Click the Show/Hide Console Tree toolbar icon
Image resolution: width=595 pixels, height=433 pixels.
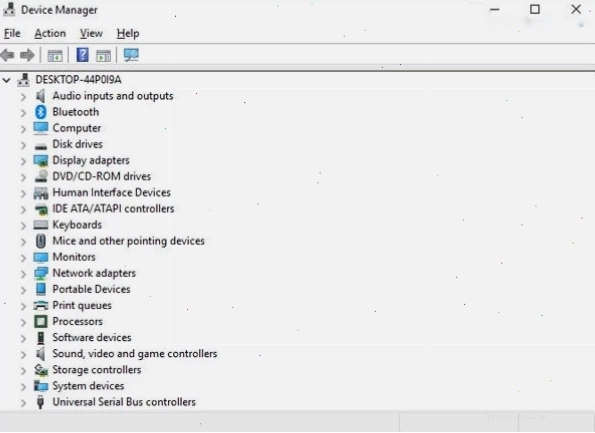point(55,56)
